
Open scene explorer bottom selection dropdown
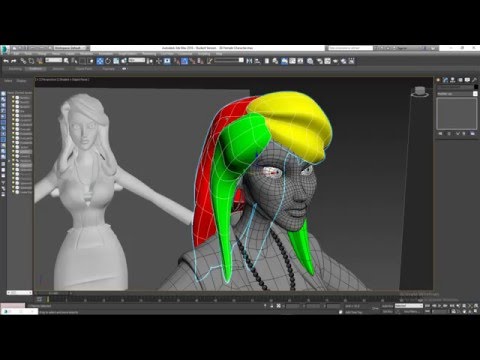pos(19,292)
